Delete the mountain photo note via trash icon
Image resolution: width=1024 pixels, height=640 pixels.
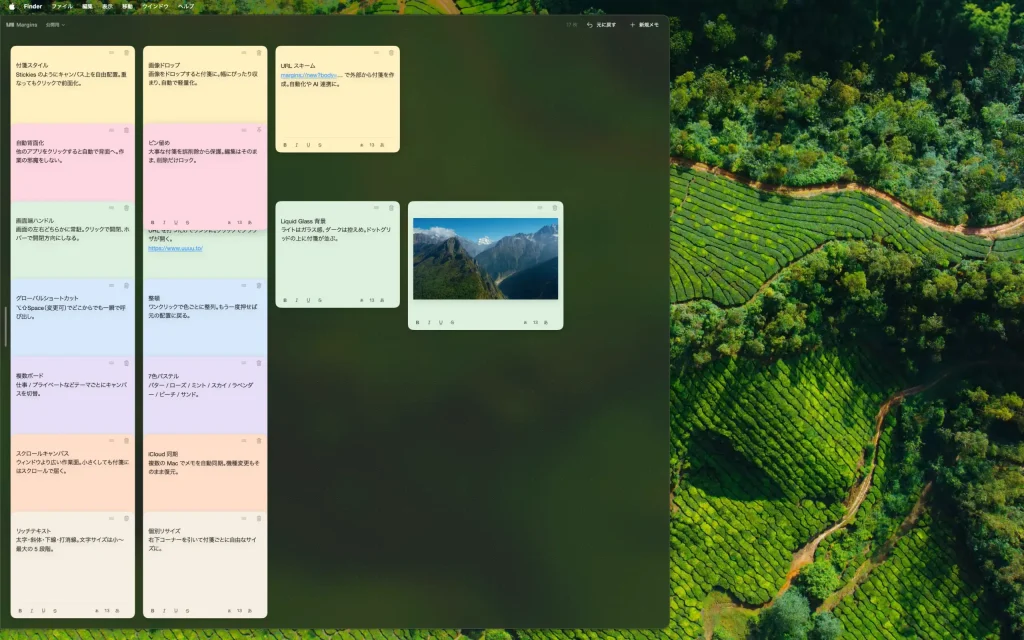click(x=555, y=208)
